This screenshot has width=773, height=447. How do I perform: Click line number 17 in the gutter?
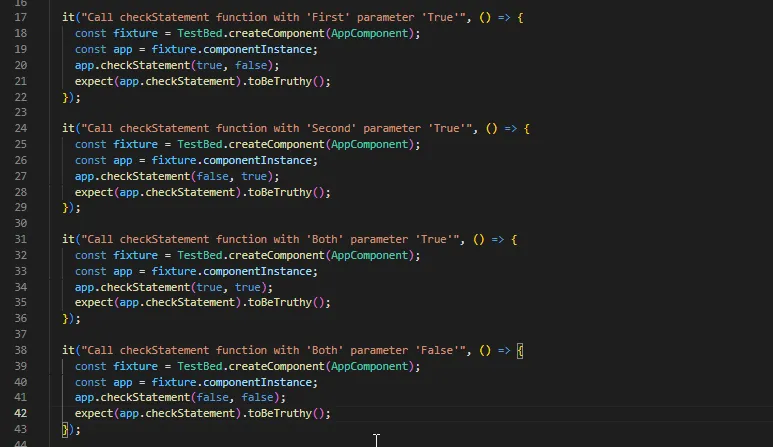(x=21, y=17)
